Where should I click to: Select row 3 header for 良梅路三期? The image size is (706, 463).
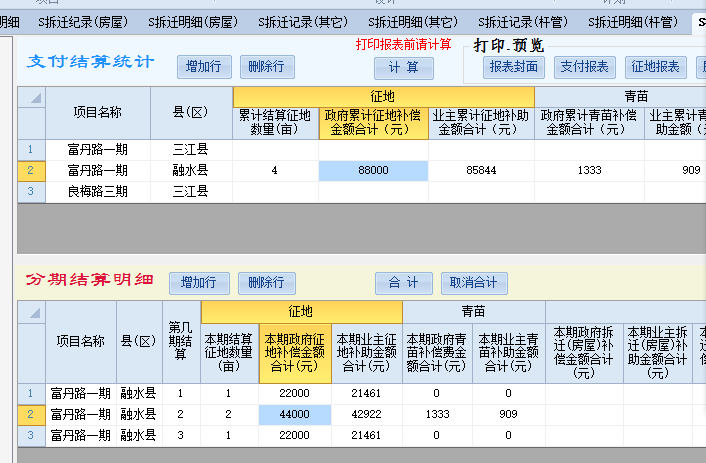(x=31, y=190)
